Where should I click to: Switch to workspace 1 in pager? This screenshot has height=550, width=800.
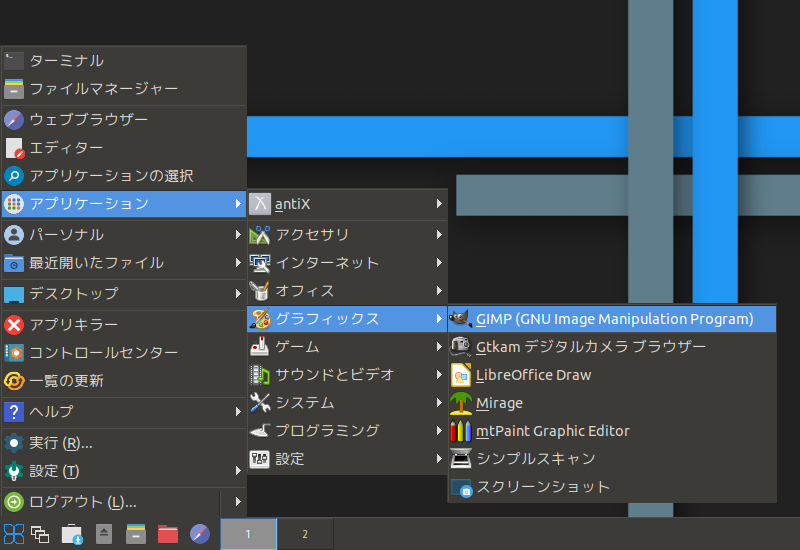coord(248,534)
